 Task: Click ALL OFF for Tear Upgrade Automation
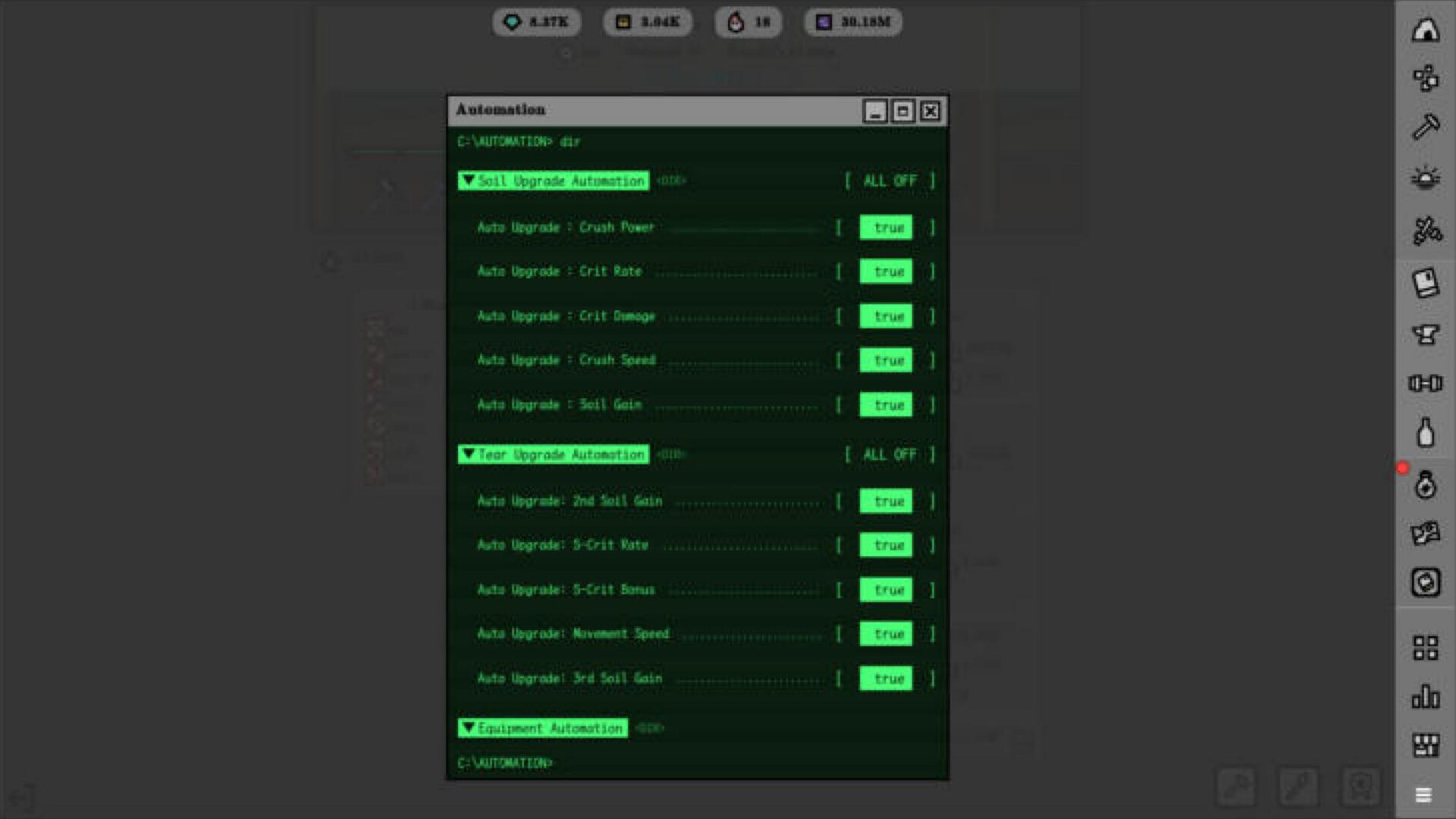click(x=890, y=454)
